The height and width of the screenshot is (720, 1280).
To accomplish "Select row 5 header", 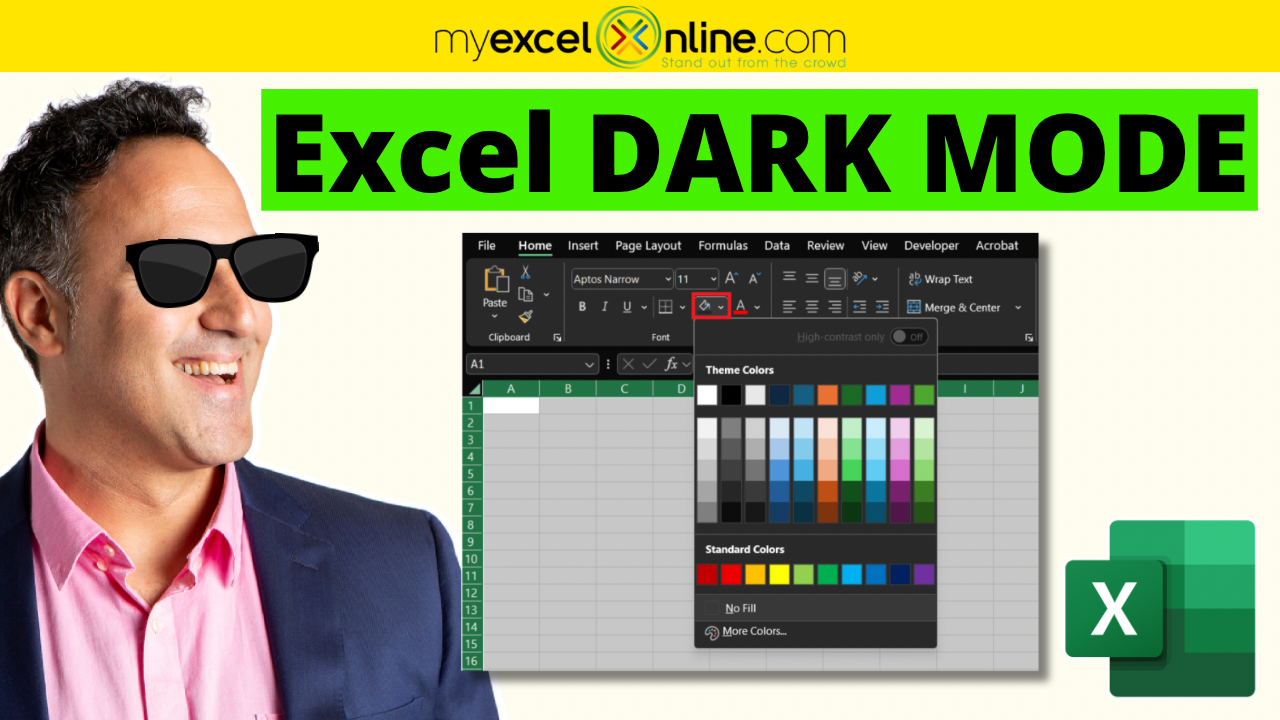I will coord(471,473).
